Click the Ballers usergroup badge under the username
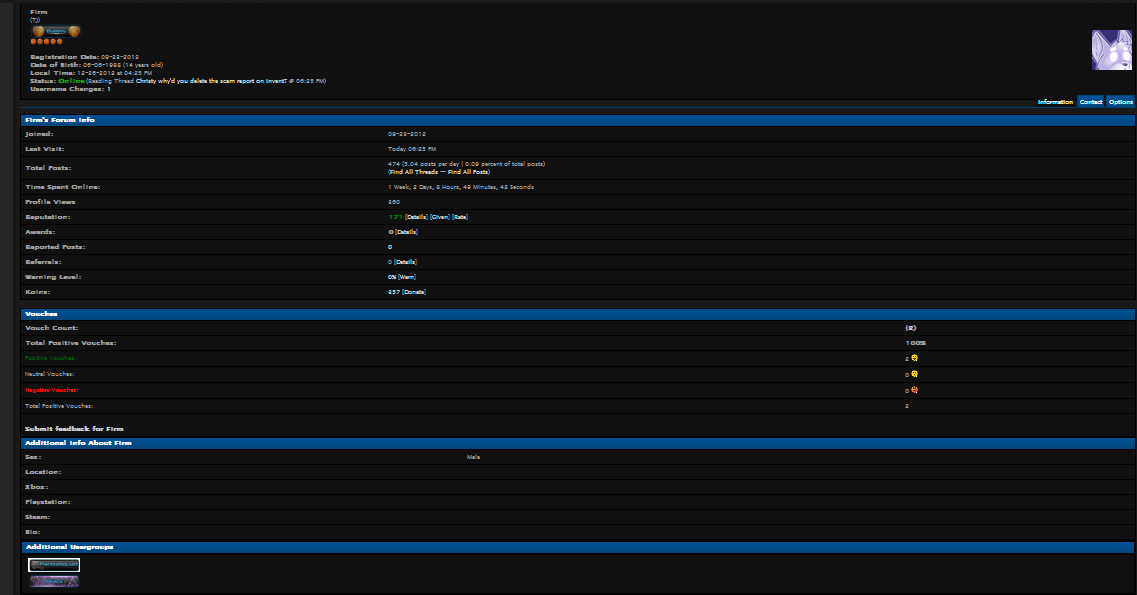This screenshot has height=595, width=1137. pos(56,31)
